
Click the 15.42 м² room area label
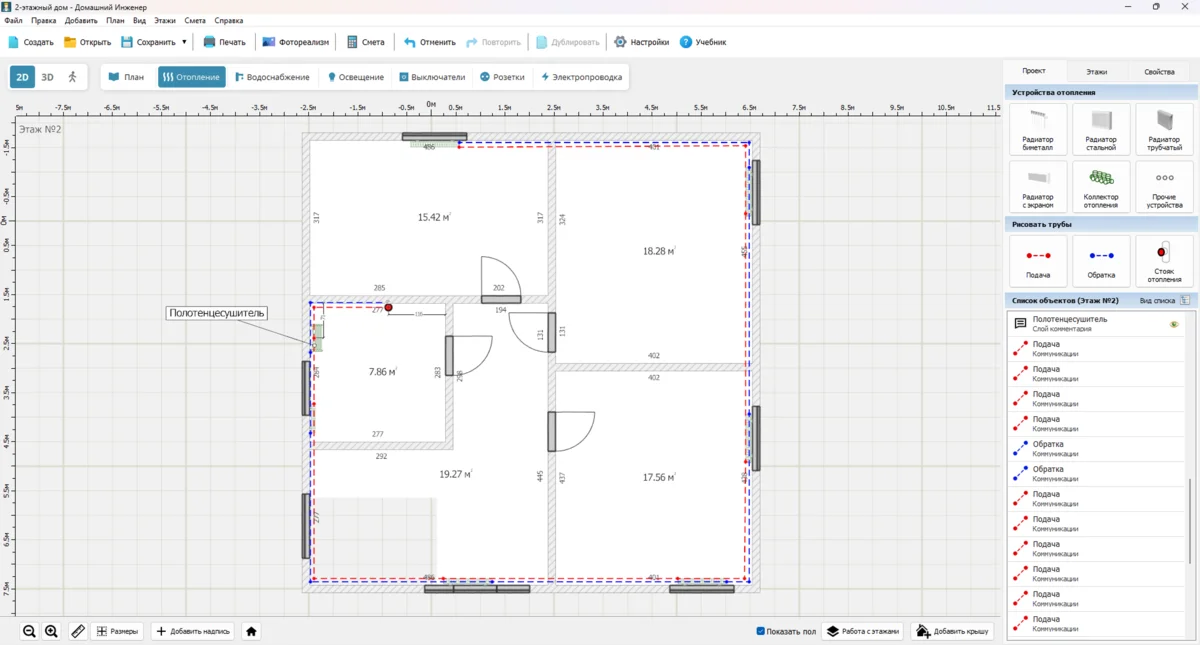pos(435,216)
